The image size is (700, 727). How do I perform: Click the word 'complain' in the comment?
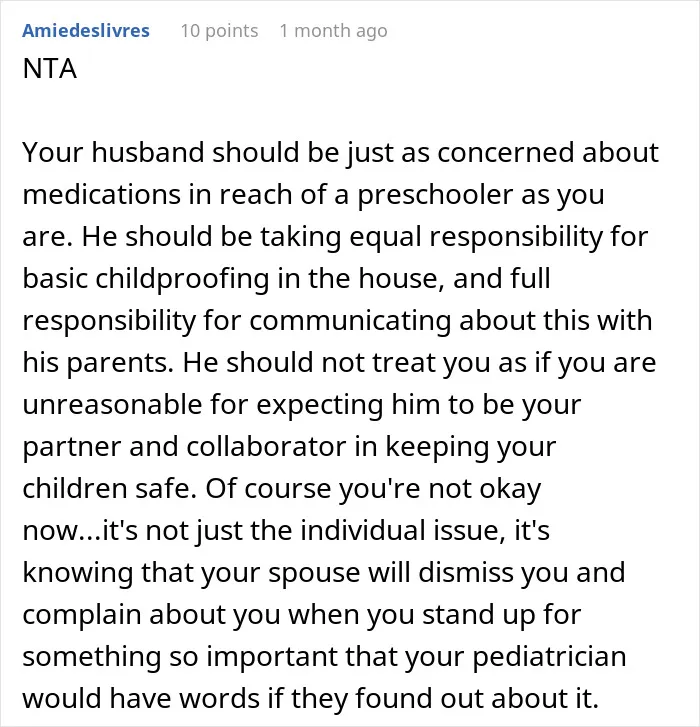(x=82, y=616)
